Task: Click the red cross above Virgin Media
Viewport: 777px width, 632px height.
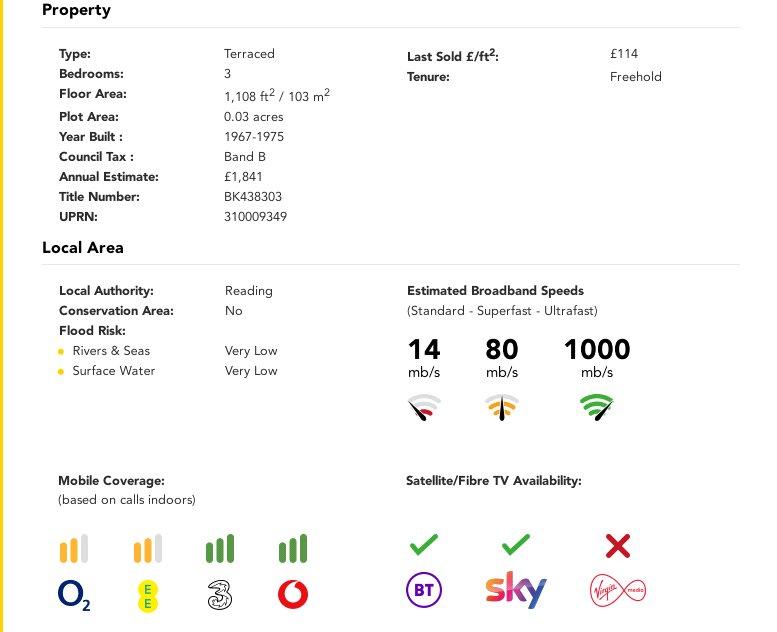Action: 618,546
